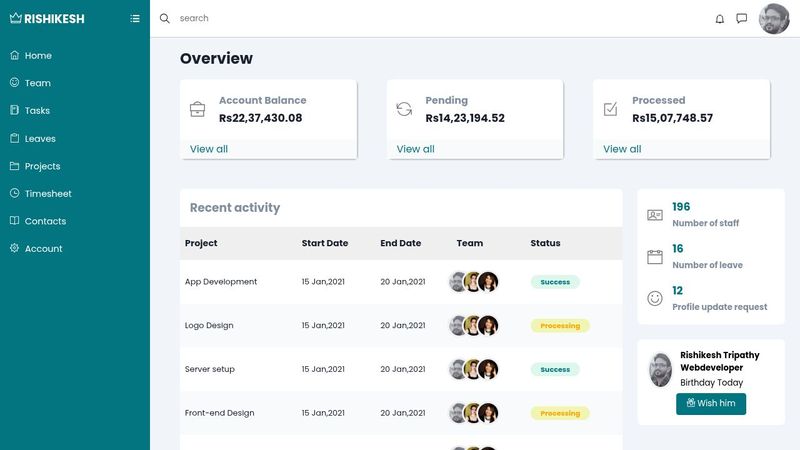The image size is (800, 450).
Task: Click Success status badge for App Development
Action: pos(555,282)
